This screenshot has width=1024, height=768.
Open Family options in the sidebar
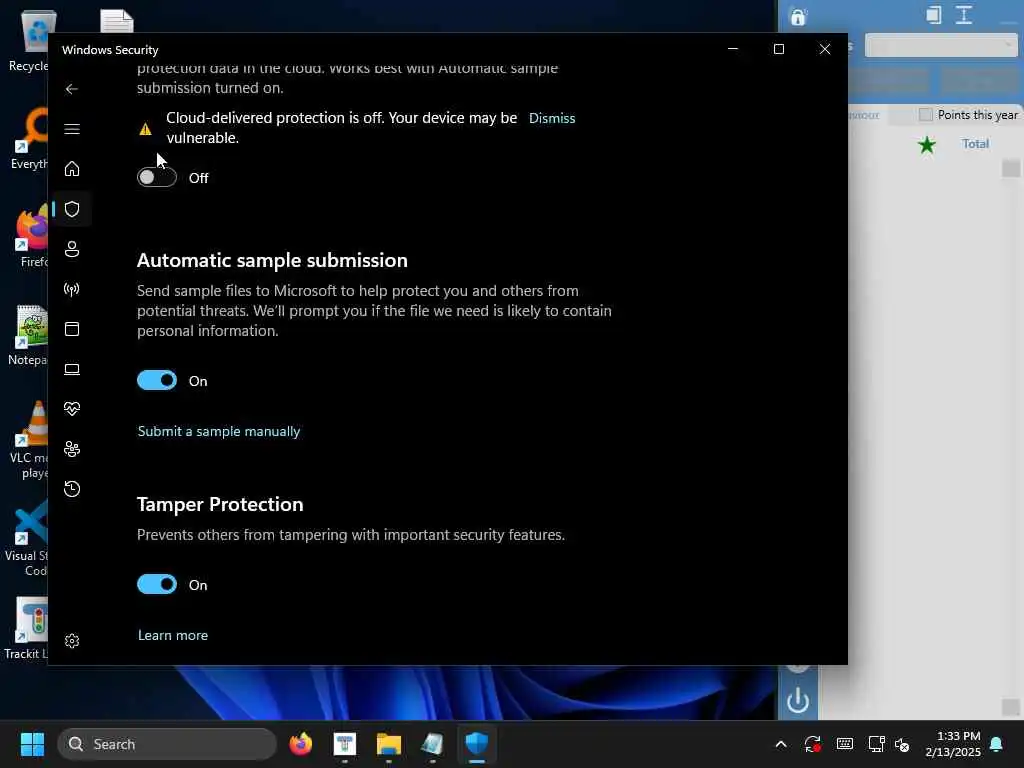[72, 449]
